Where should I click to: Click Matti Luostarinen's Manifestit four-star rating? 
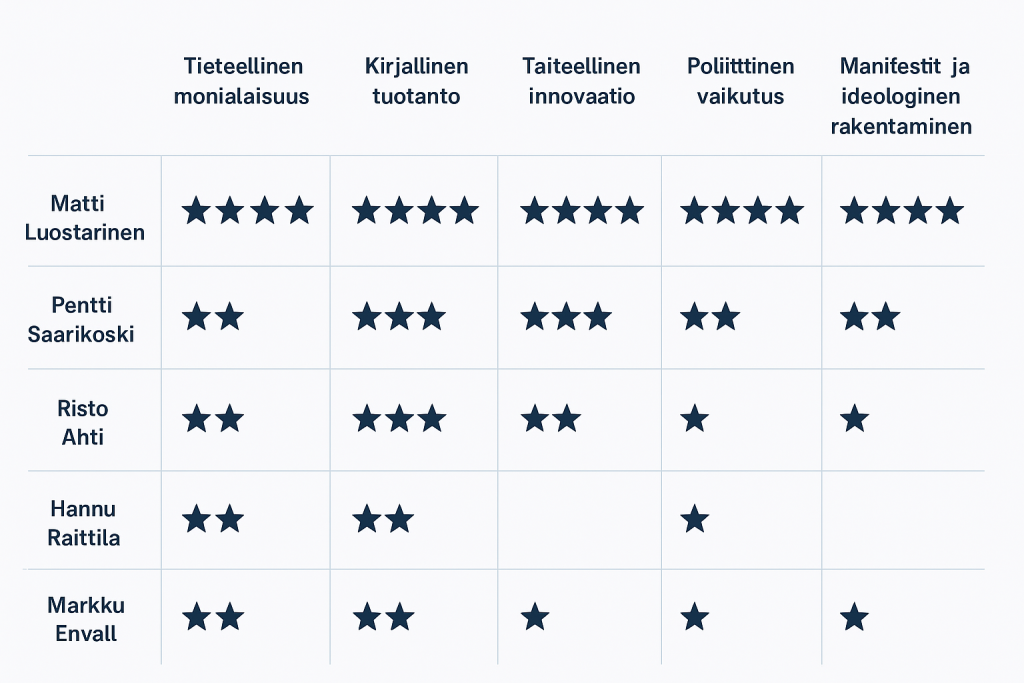coord(902,211)
